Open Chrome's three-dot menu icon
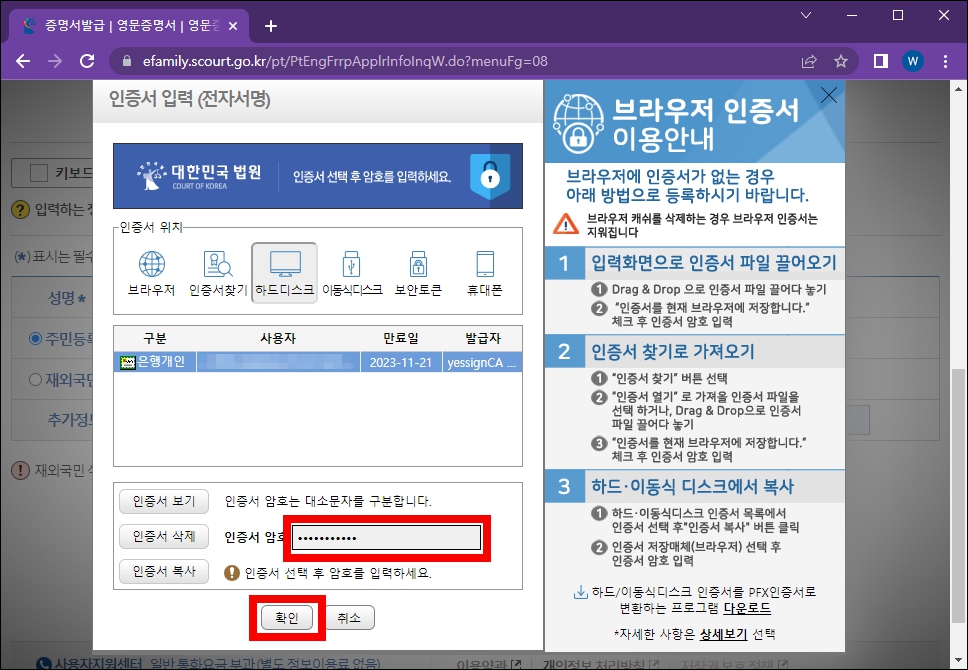This screenshot has height=670, width=968. point(945,61)
